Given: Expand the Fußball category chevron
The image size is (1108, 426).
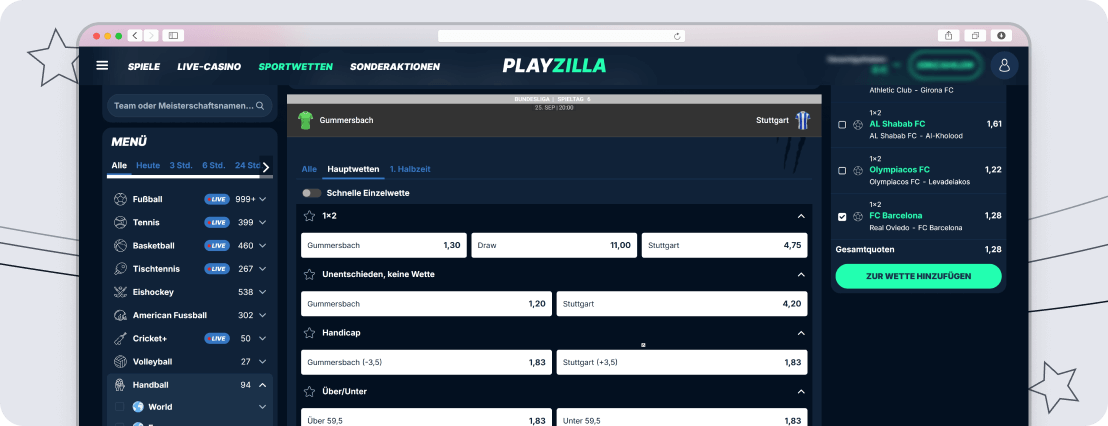Looking at the screenshot, I should [263, 199].
